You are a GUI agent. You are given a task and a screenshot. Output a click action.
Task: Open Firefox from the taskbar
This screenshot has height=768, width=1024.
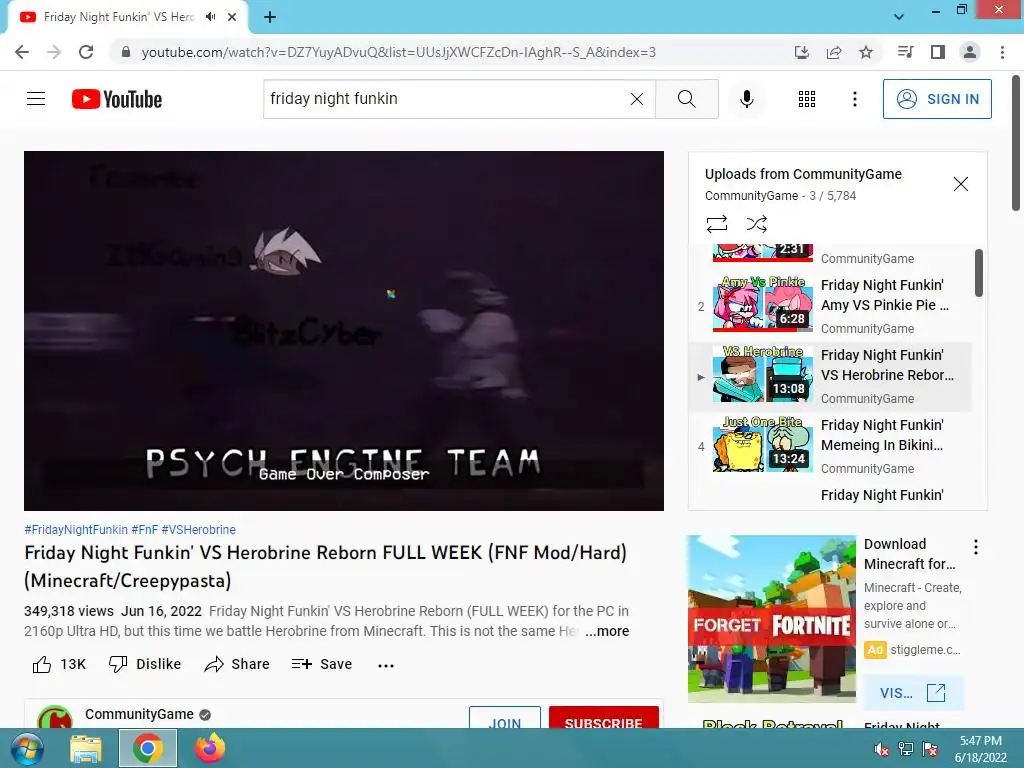click(x=210, y=748)
